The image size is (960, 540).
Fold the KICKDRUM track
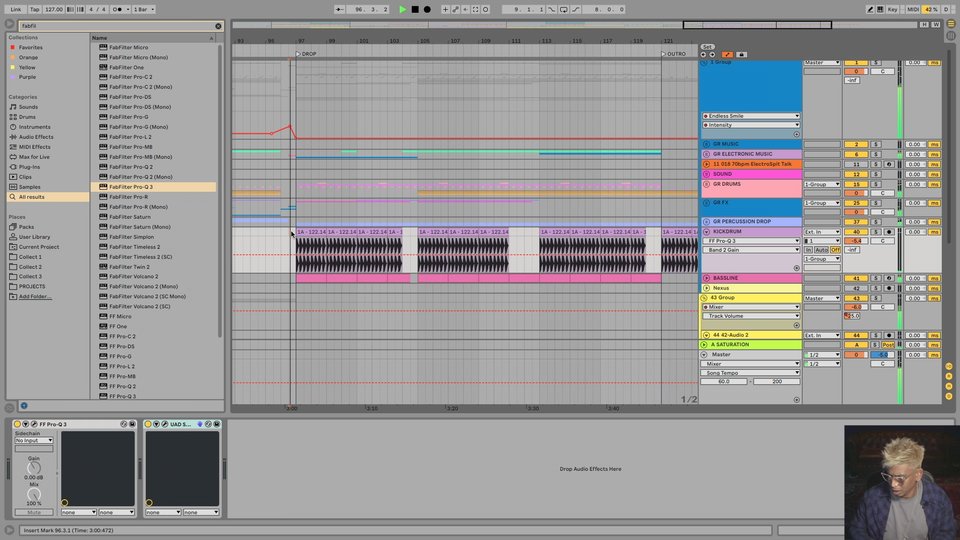pos(706,232)
